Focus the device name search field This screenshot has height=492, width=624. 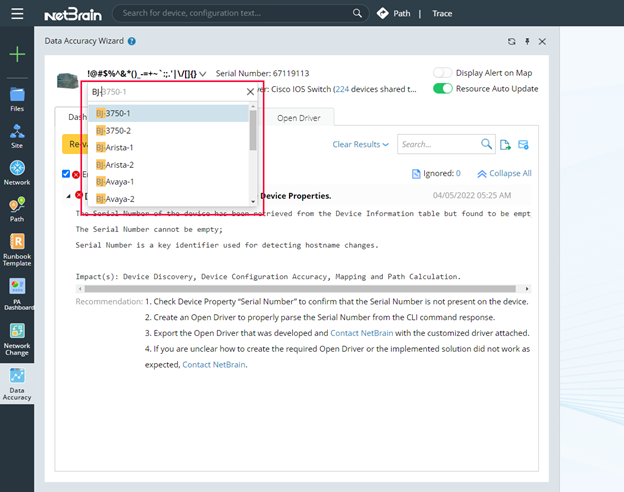(167, 92)
